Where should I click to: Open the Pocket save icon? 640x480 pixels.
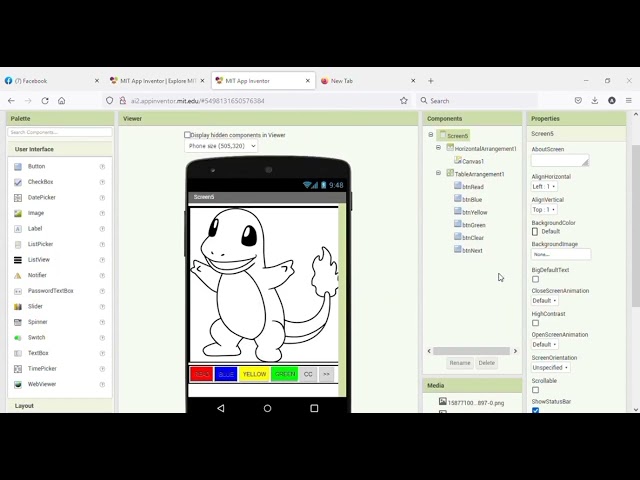(578, 100)
